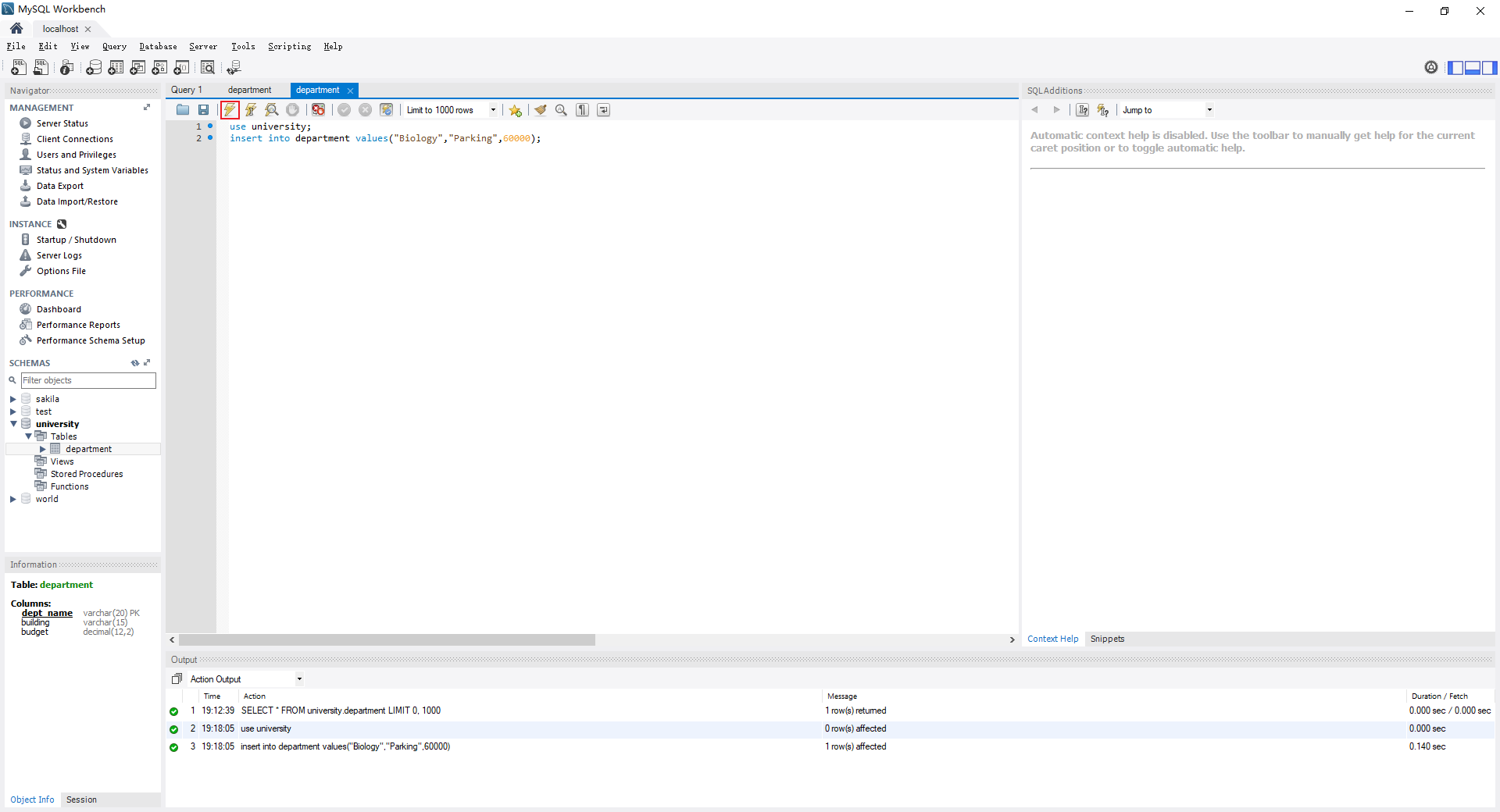Toggle the left Navigator sidebar visibility
Image resolution: width=1500 pixels, height=812 pixels.
point(1455,68)
